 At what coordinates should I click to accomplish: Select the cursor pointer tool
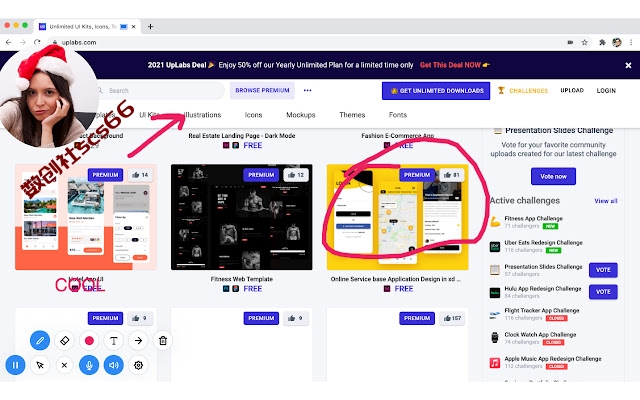[40, 365]
